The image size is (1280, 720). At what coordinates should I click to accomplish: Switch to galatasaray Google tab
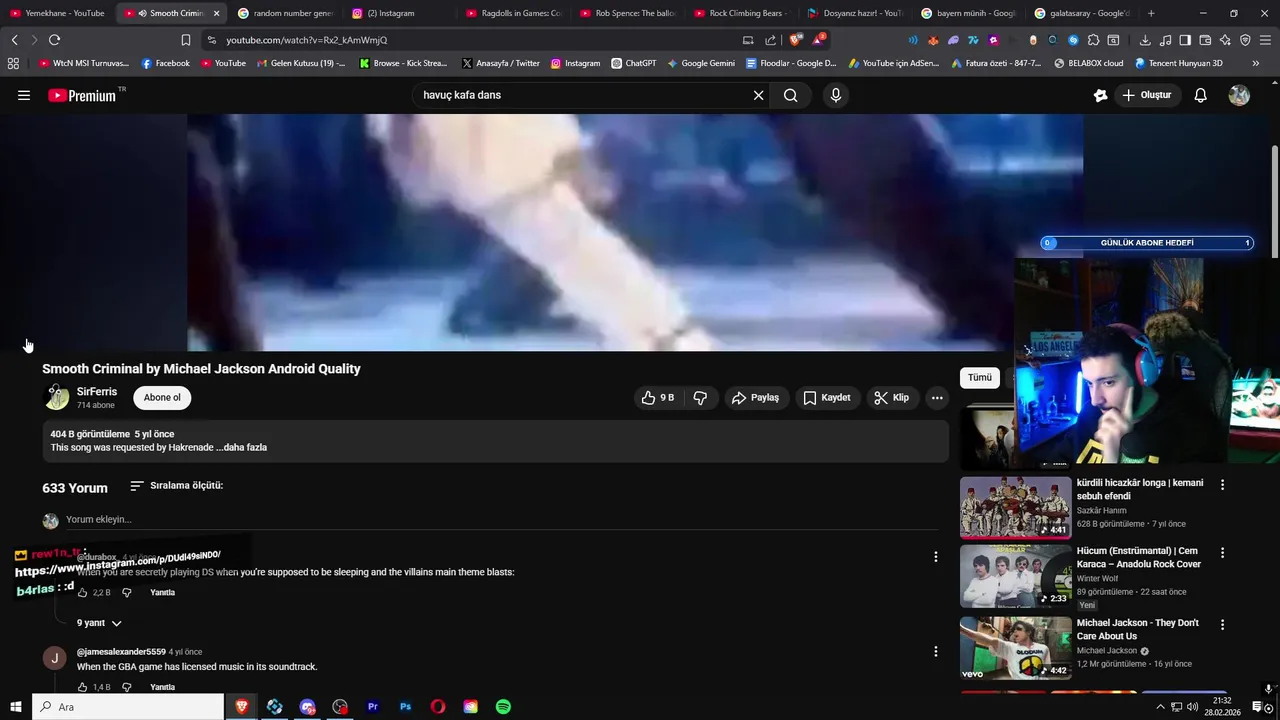pyautogui.click(x=1082, y=13)
